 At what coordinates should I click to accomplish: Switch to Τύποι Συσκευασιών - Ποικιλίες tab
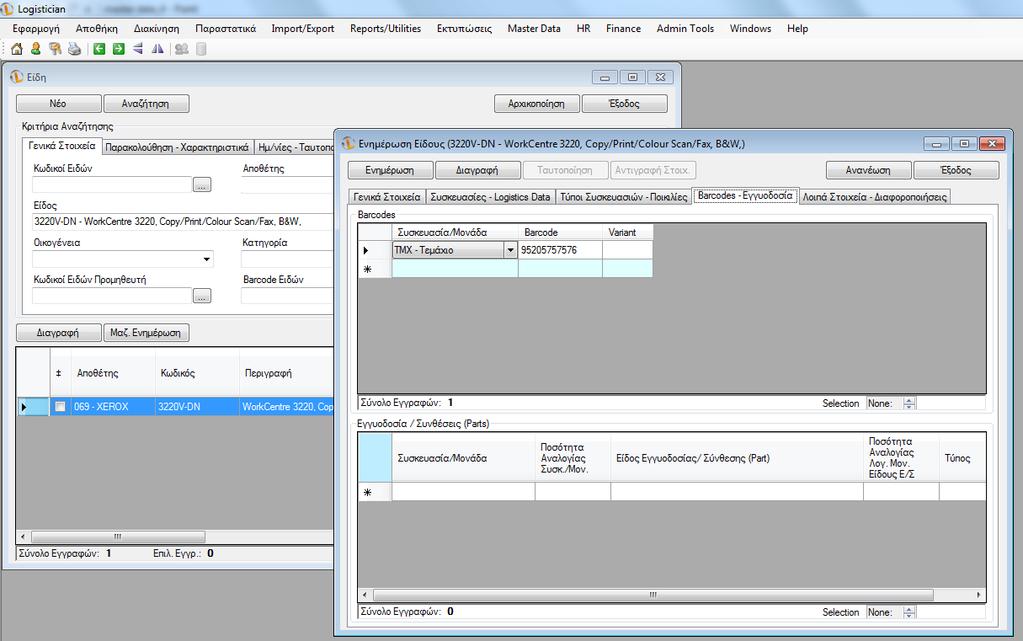pos(624,197)
